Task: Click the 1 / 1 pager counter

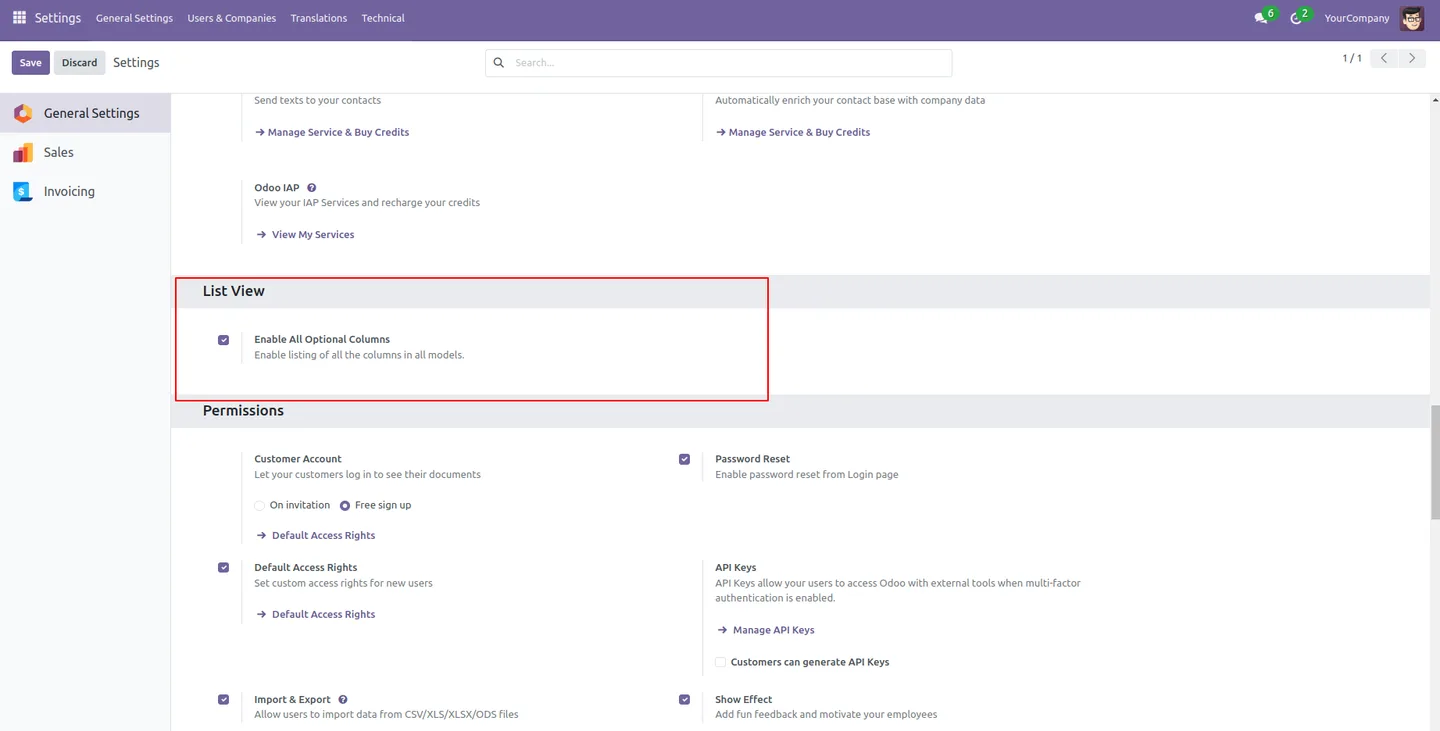Action: click(1352, 58)
